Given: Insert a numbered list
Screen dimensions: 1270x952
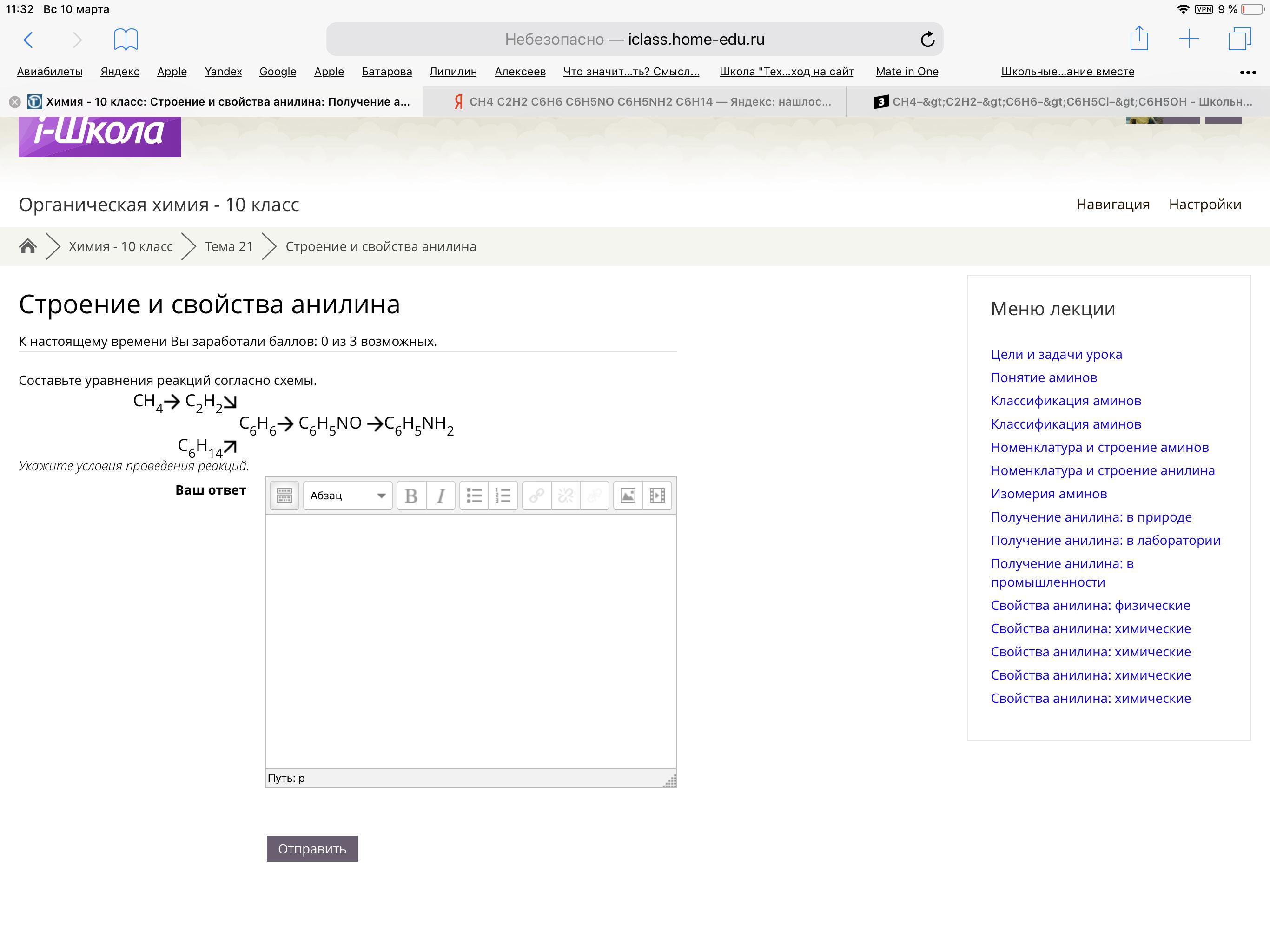Looking at the screenshot, I should pos(503,496).
